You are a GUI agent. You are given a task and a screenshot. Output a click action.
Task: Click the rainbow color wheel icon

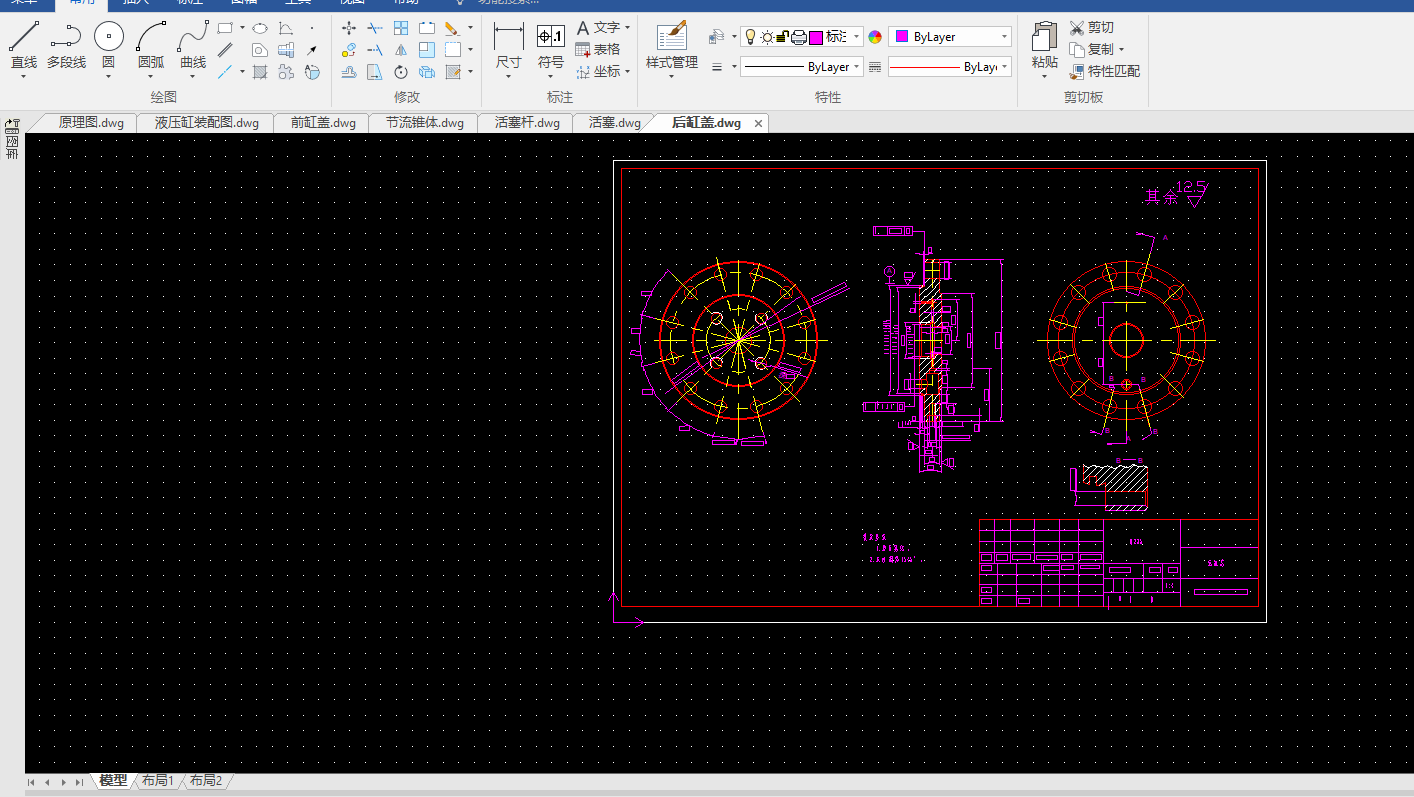coord(875,37)
